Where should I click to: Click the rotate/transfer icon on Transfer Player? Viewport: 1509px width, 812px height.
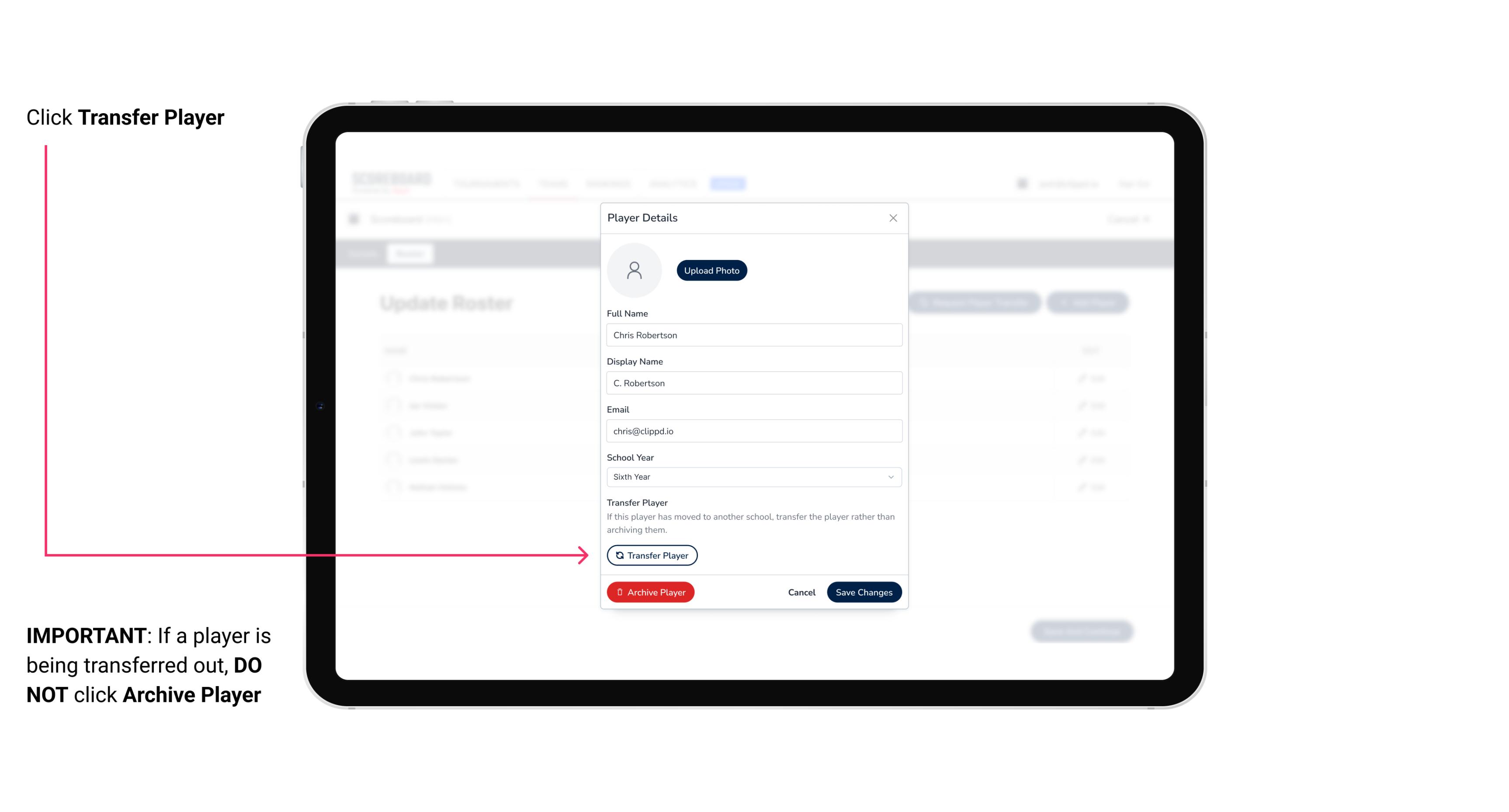[x=619, y=555]
